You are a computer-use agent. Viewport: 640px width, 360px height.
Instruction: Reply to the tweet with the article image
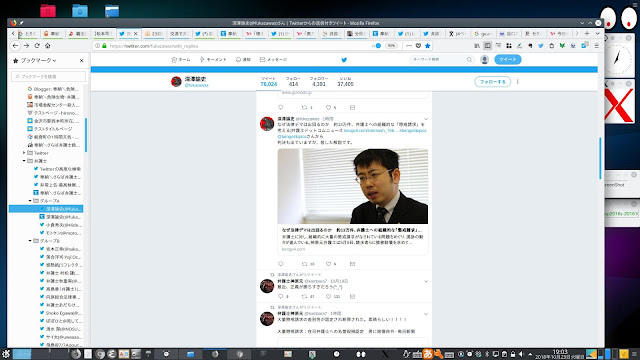tap(280, 264)
